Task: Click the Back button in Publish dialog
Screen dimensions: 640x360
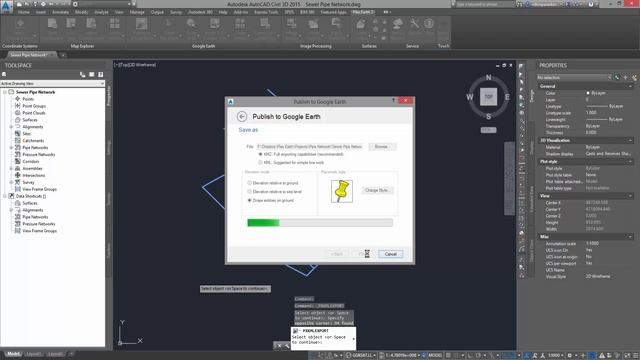Action: click(x=337, y=254)
